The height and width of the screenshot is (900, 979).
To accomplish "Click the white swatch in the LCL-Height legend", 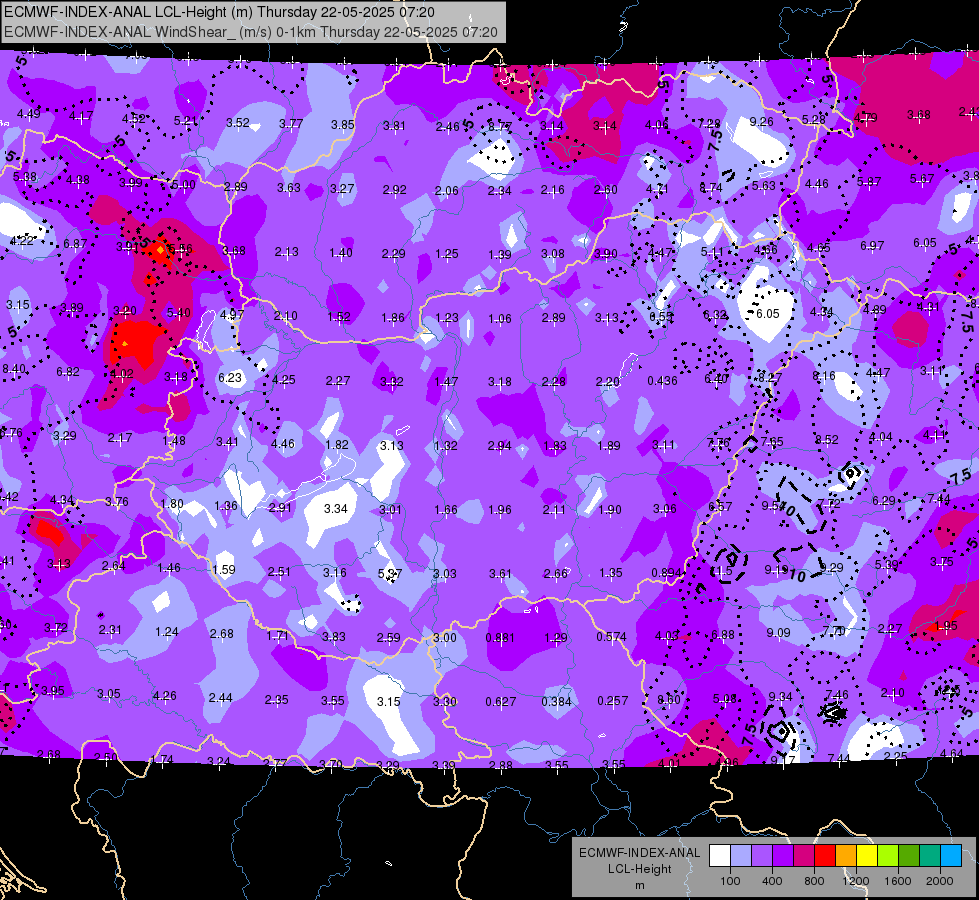I will tap(720, 856).
